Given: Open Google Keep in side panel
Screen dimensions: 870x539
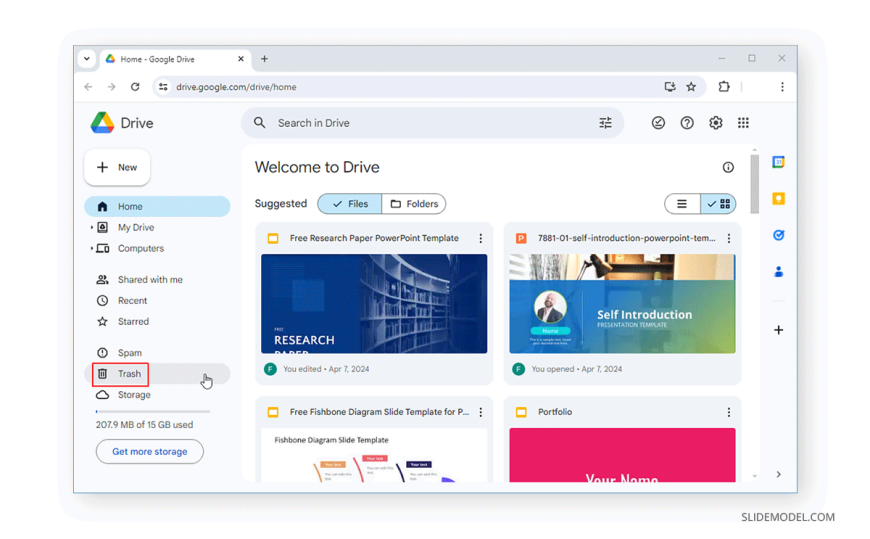Looking at the screenshot, I should [x=778, y=199].
